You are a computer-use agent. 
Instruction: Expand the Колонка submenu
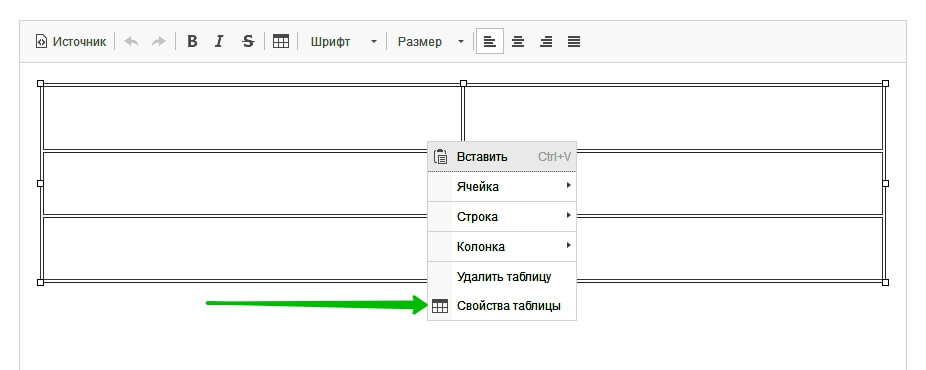pos(502,247)
